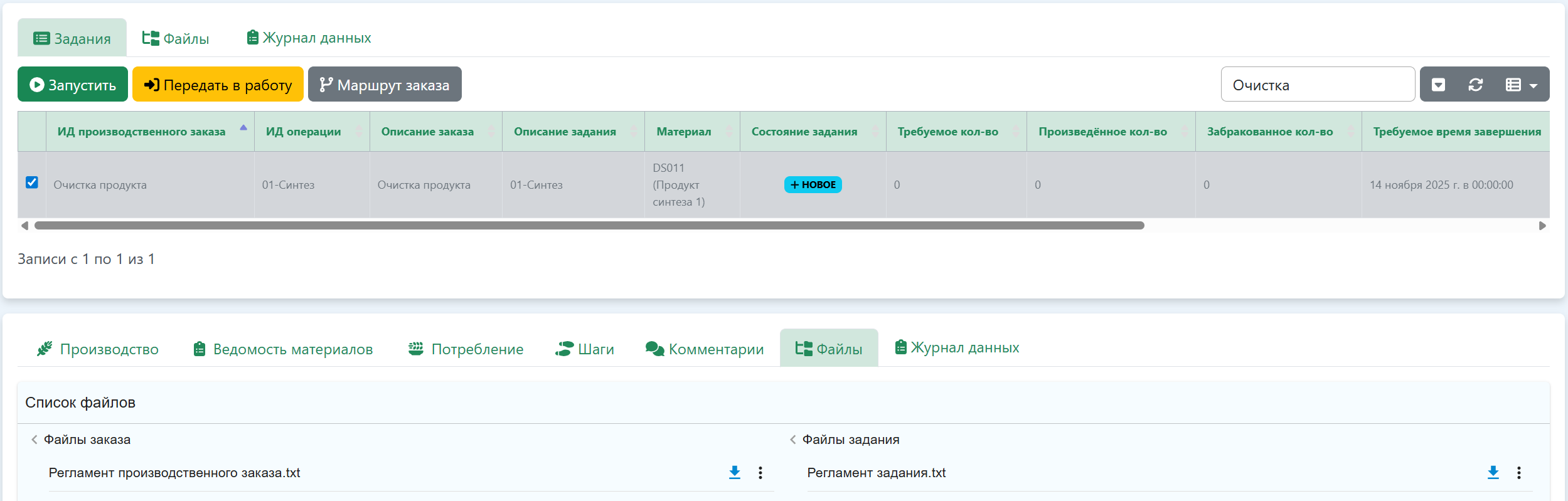The width and height of the screenshot is (1568, 501).
Task: Open the Шаги tab
Action: [x=585, y=349]
